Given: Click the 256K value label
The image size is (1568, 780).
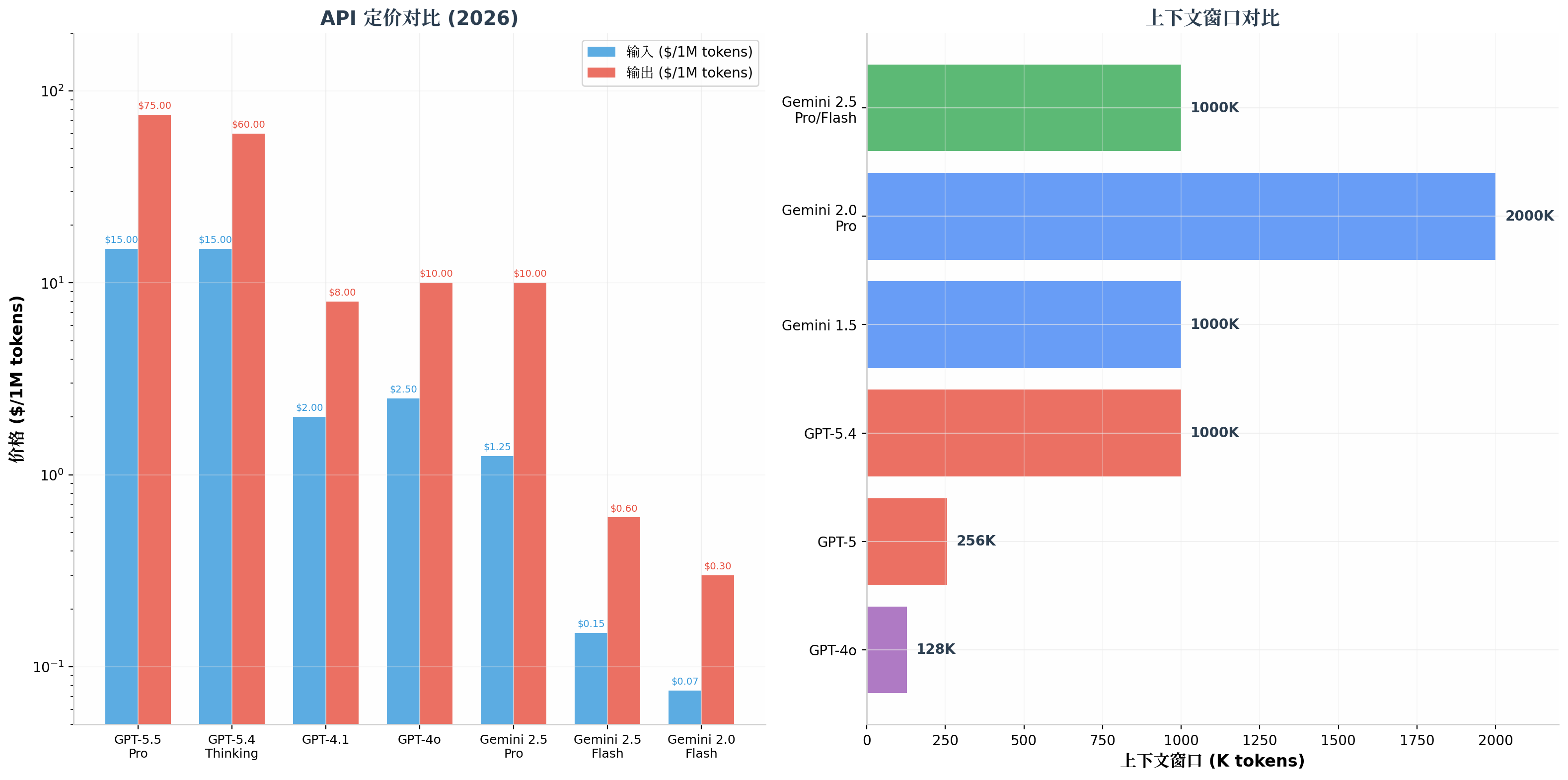Looking at the screenshot, I should [x=976, y=541].
